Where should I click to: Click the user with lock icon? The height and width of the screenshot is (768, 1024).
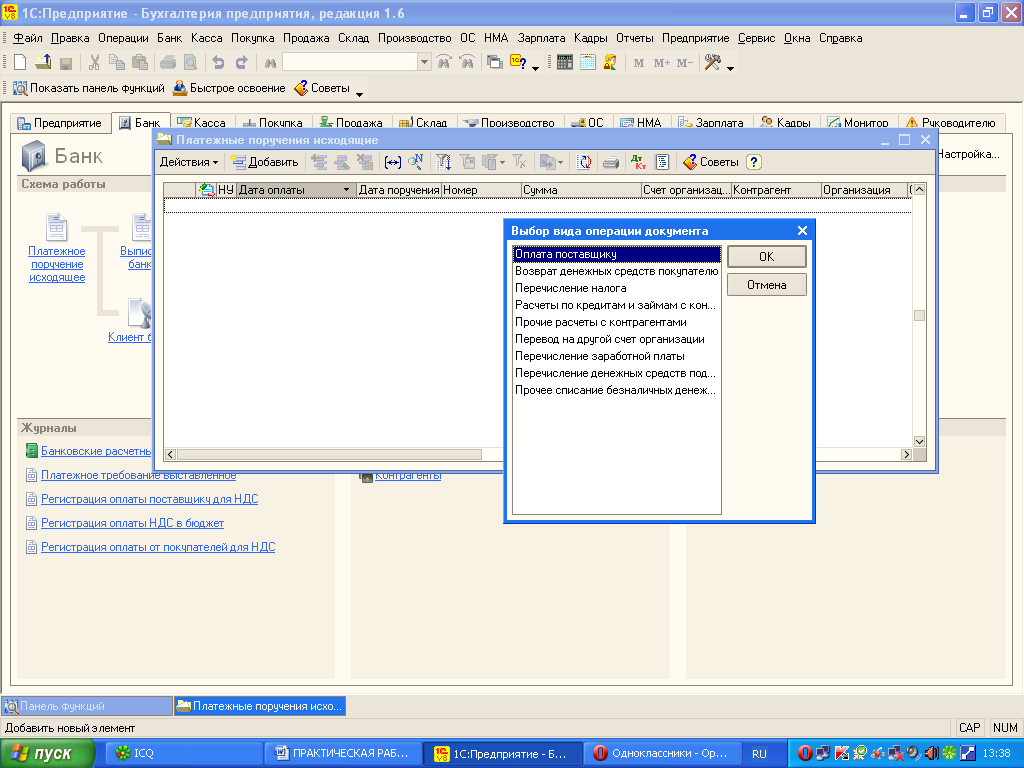coord(610,62)
